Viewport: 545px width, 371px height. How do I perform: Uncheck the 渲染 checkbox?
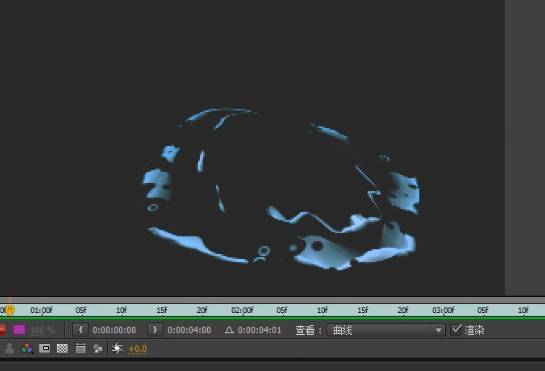(456, 330)
